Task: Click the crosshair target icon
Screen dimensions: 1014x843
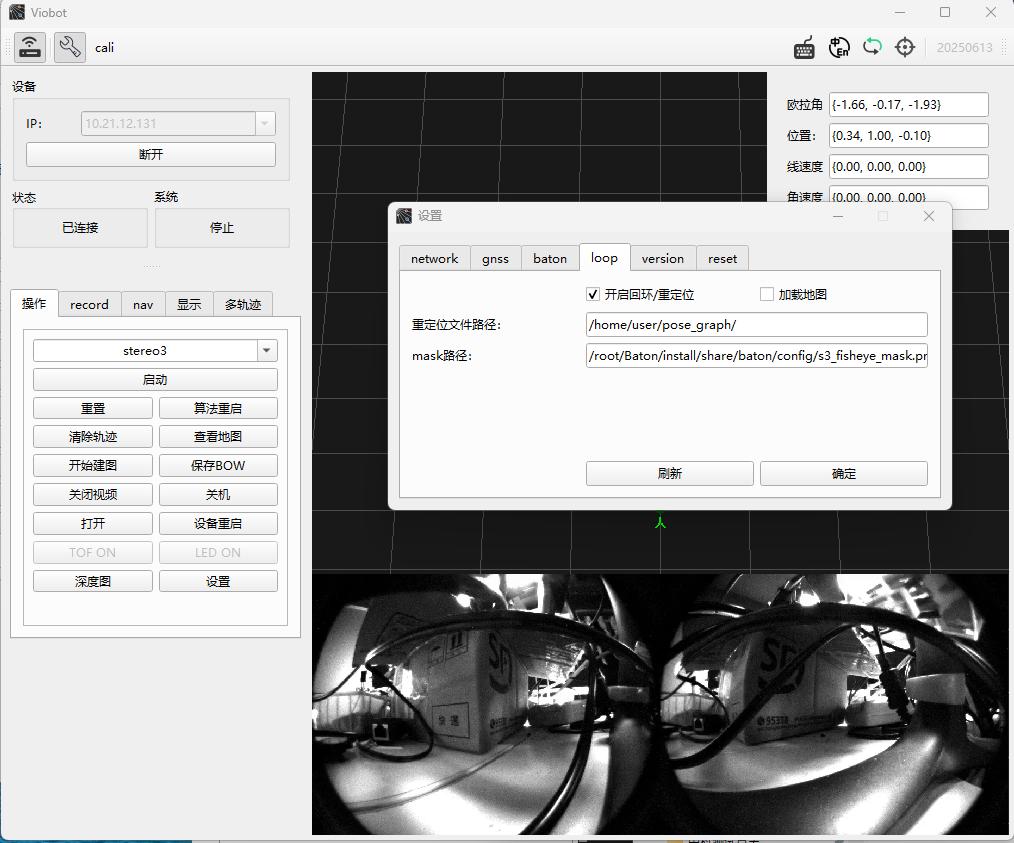Action: pos(905,47)
